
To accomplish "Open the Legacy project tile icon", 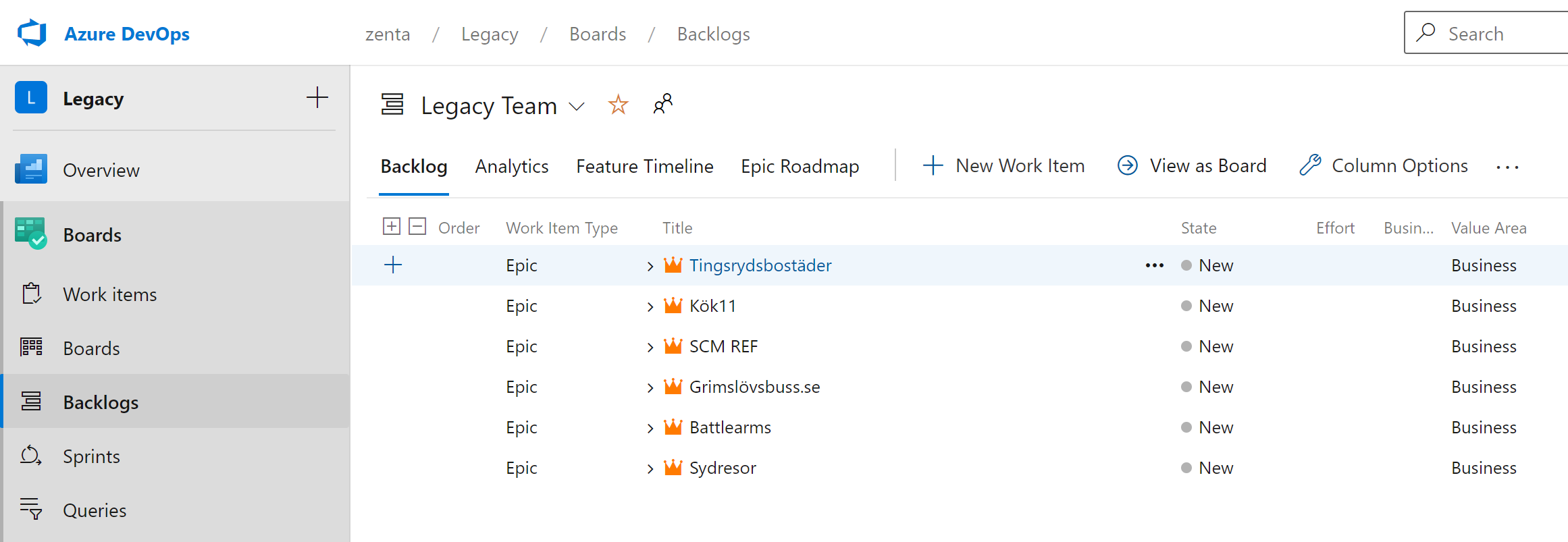I will 31,98.
